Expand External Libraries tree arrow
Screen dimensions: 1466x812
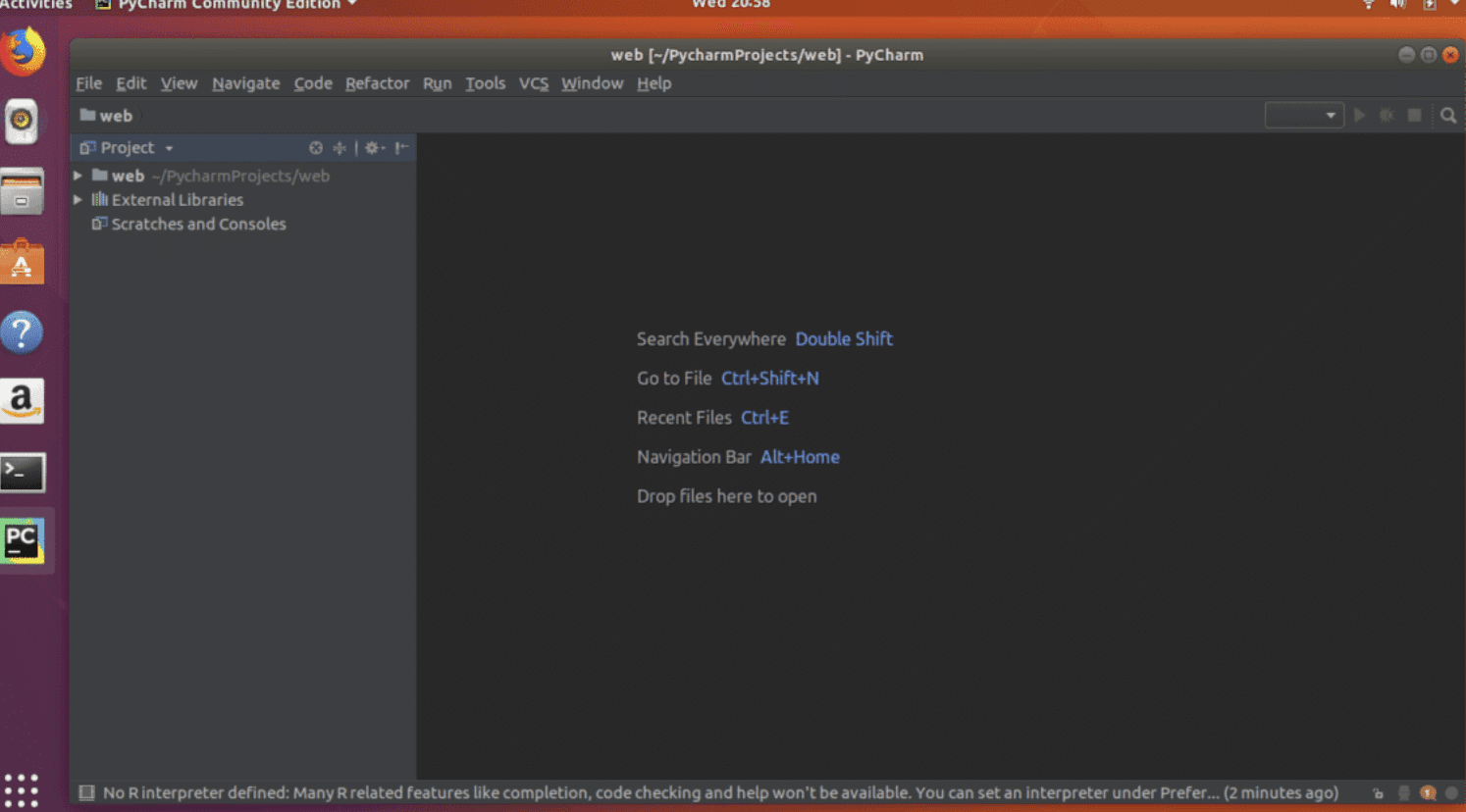click(78, 199)
